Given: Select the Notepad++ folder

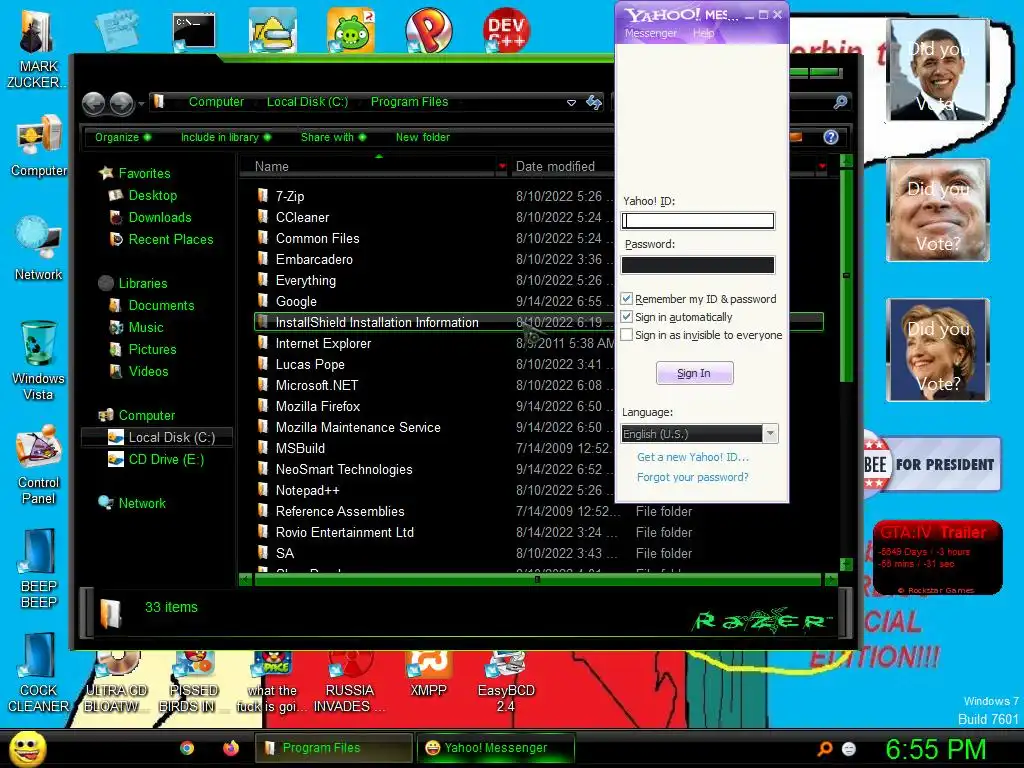Looking at the screenshot, I should (x=308, y=490).
